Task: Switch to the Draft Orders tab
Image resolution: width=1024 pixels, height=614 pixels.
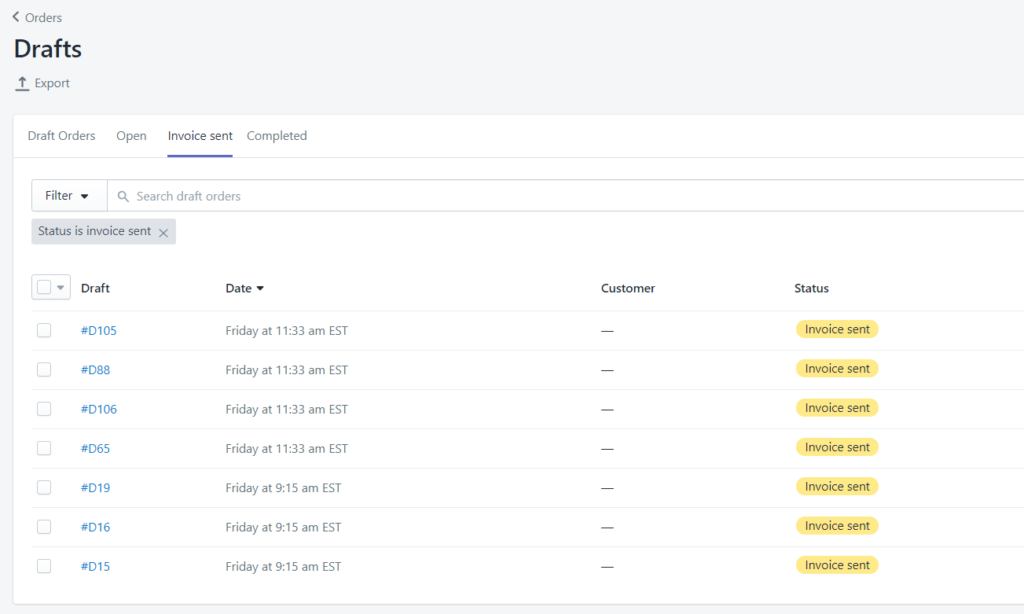Action: click(62, 136)
